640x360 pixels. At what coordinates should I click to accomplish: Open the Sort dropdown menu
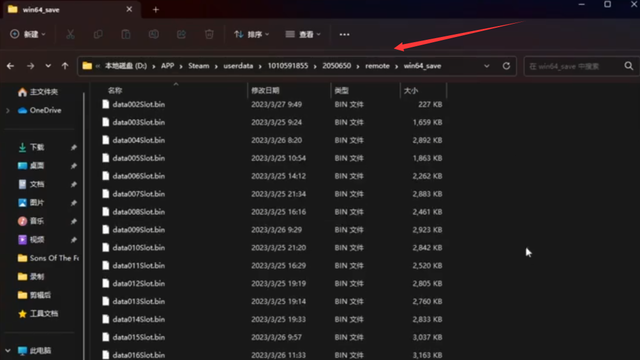(x=251, y=34)
